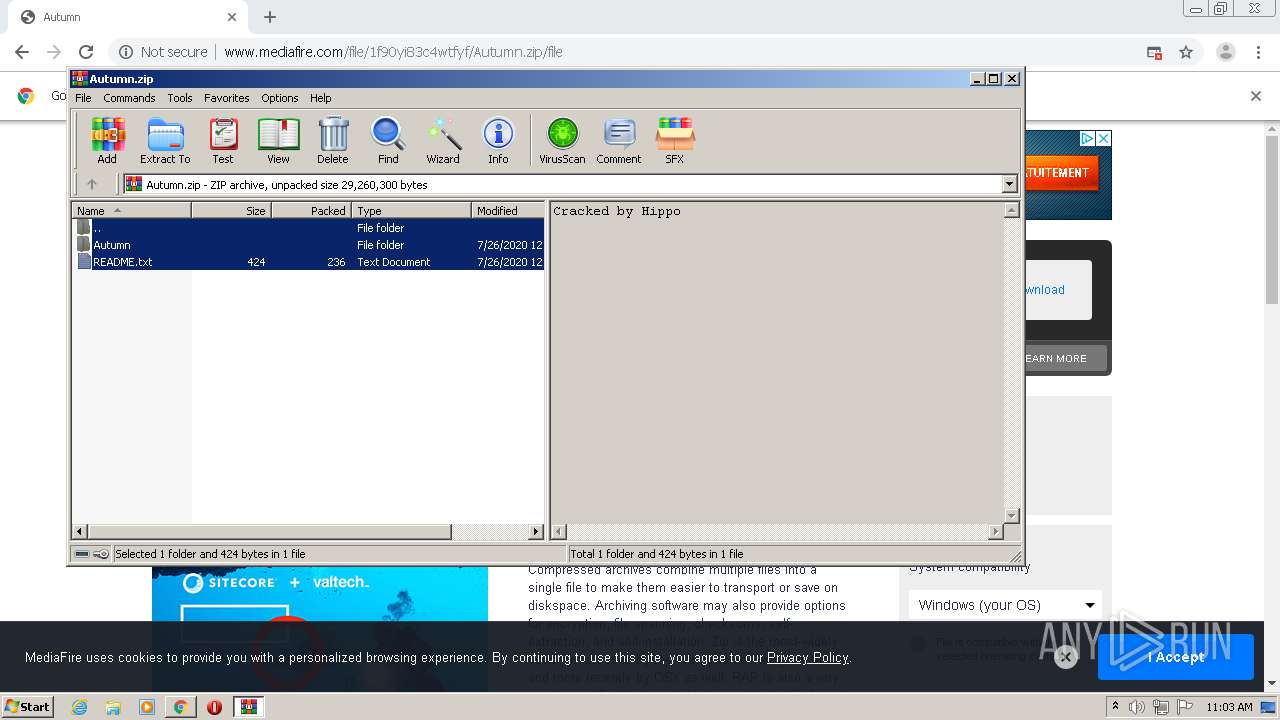Open the Find magnifier tool

point(388,140)
